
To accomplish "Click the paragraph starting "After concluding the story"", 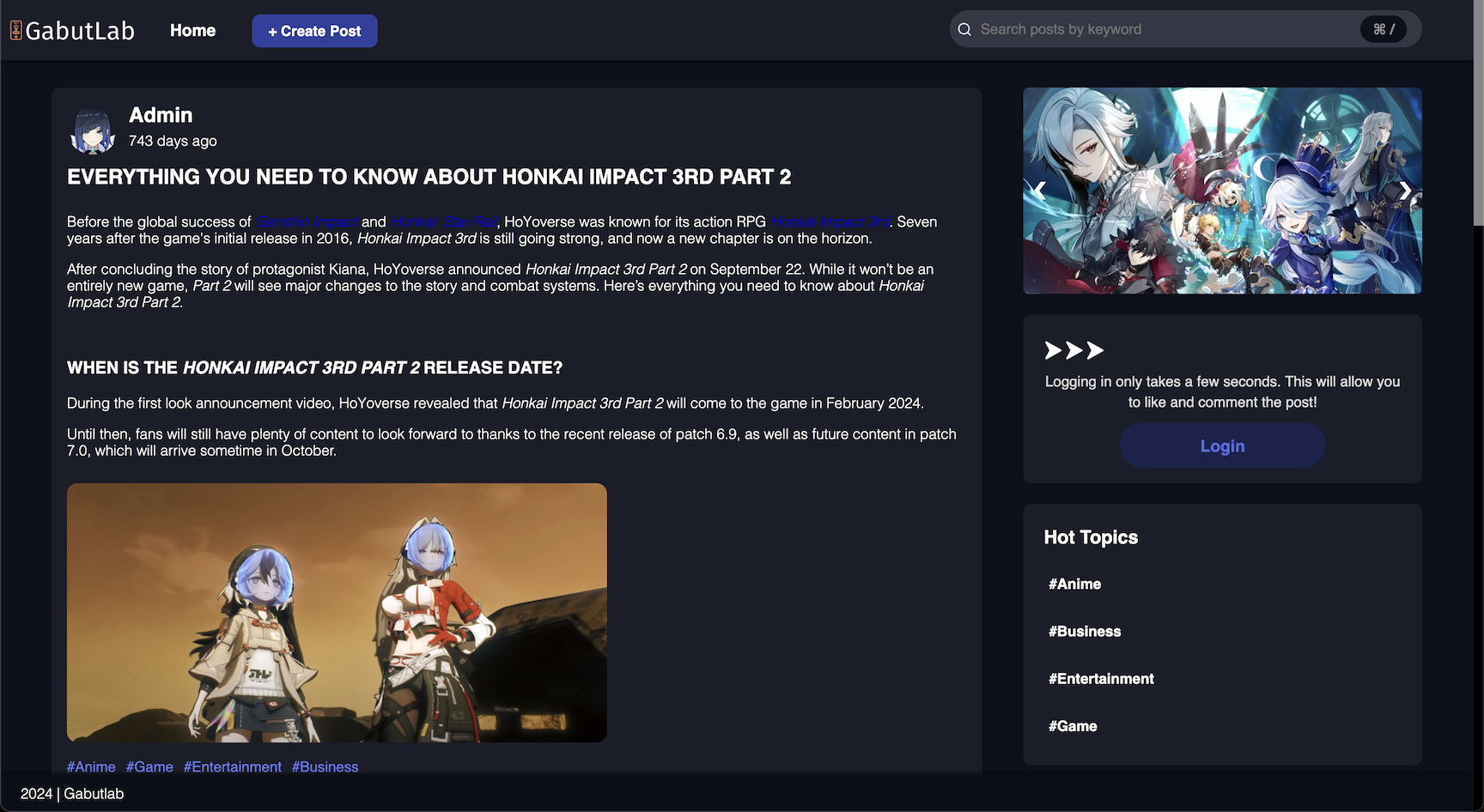I will tap(501, 286).
